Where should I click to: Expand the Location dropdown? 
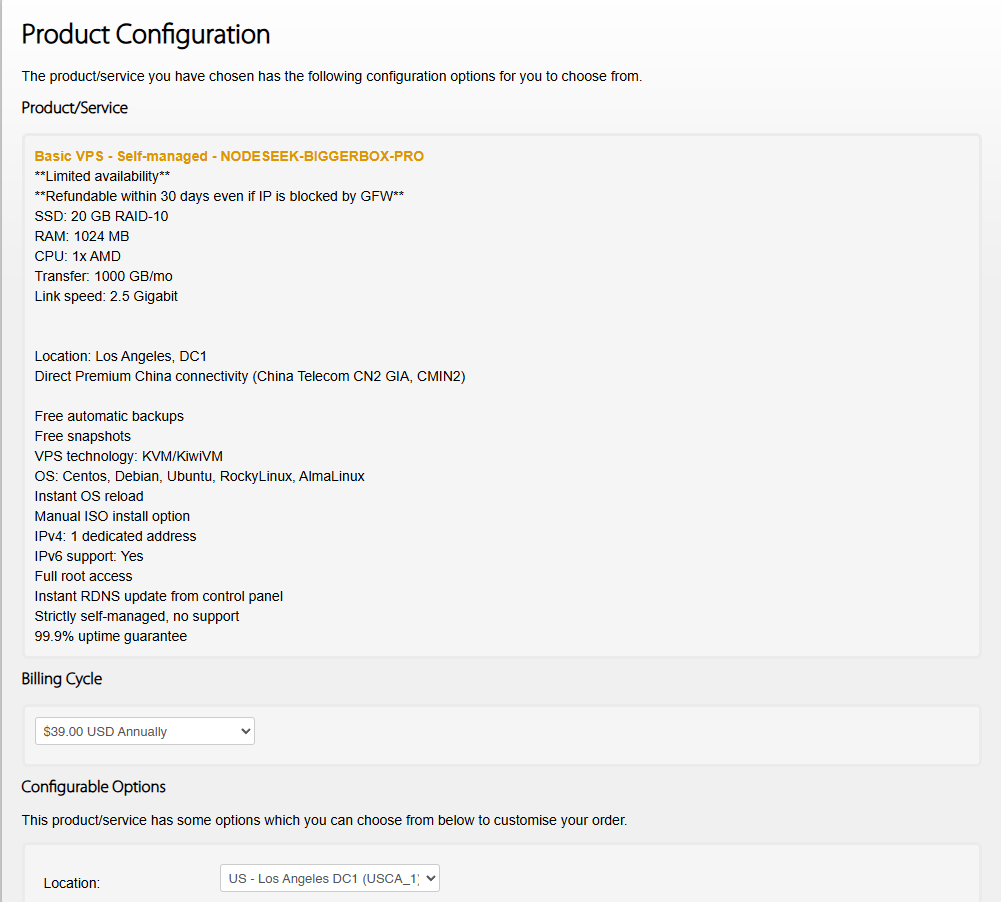tap(329, 878)
